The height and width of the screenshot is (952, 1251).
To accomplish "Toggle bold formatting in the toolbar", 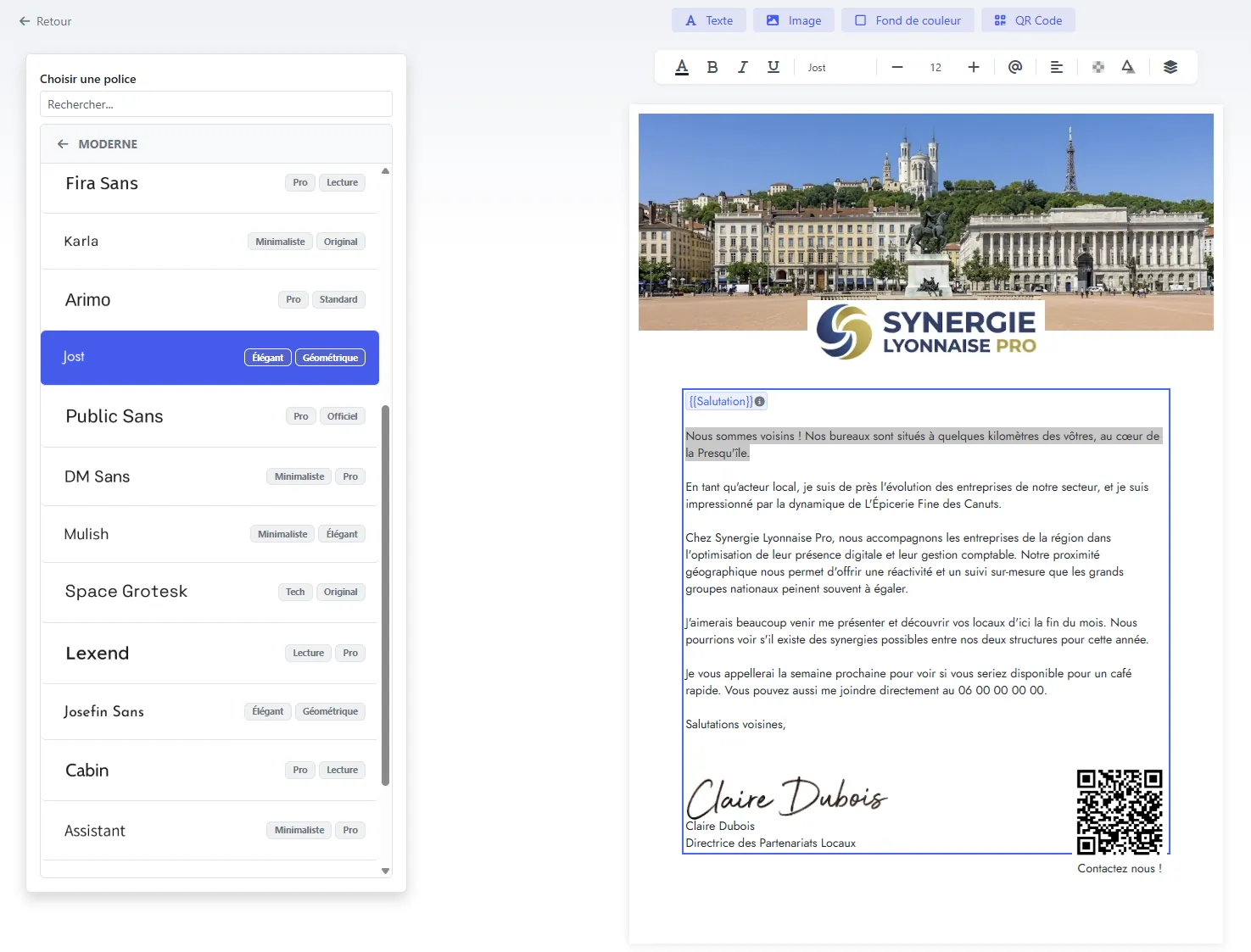I will point(712,67).
